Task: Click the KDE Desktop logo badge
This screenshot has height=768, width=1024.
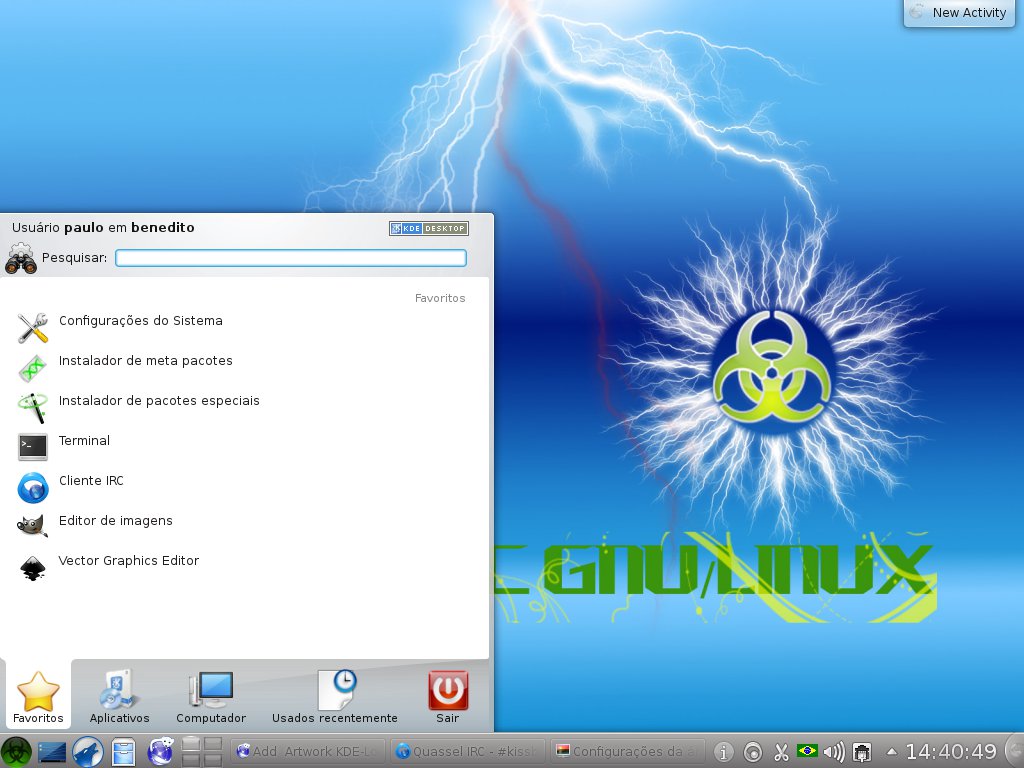Action: [428, 229]
